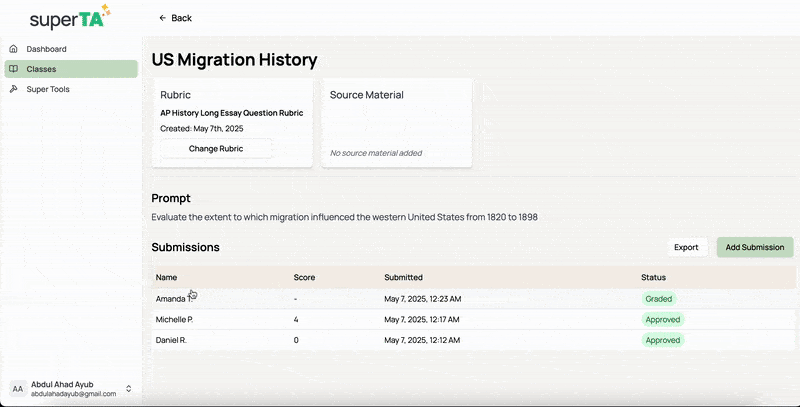Click the Classes book icon
Screen dimensions: 800x407
click(13, 69)
